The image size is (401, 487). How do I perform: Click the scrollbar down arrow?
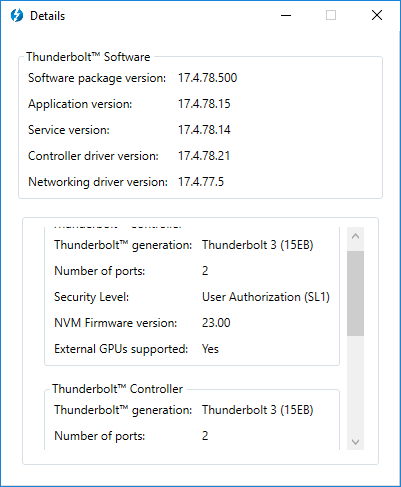pyautogui.click(x=355, y=442)
